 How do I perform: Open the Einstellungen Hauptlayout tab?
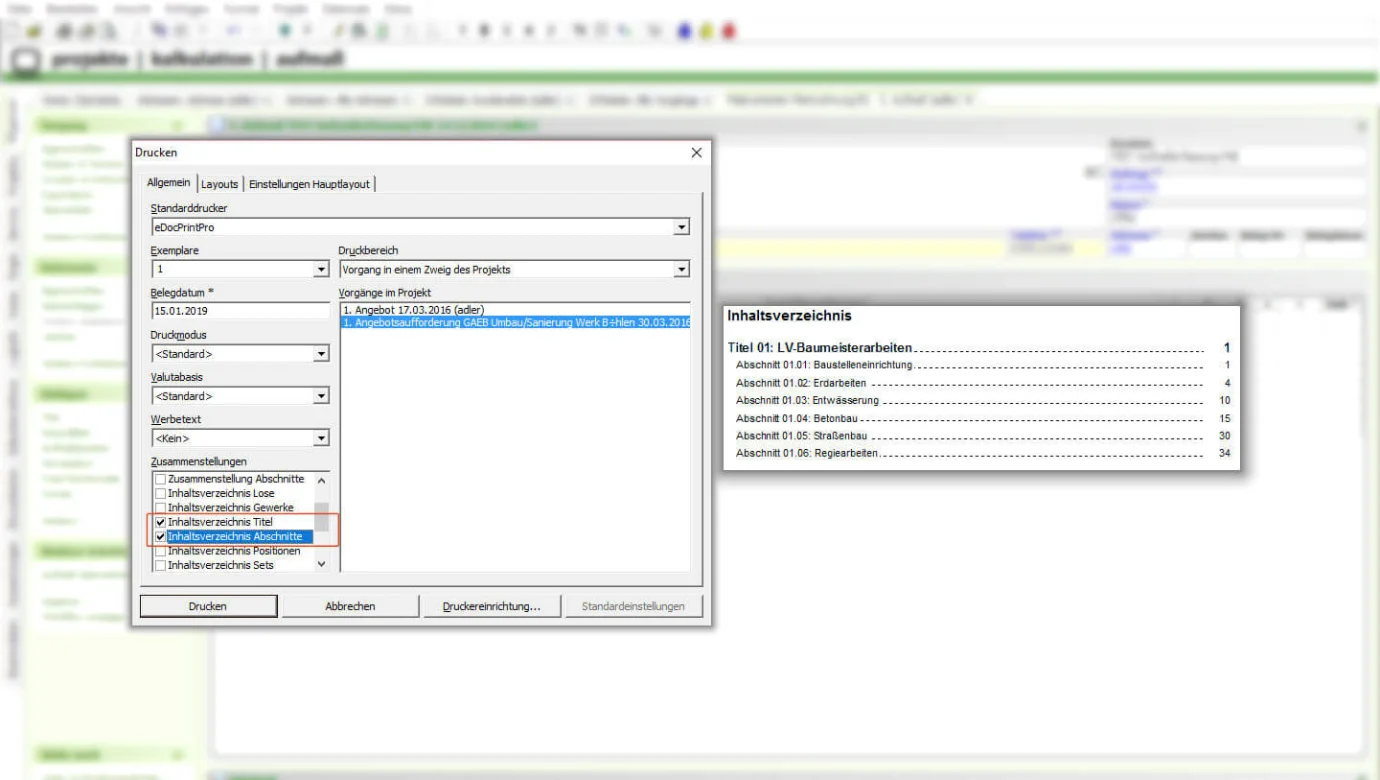(309, 184)
